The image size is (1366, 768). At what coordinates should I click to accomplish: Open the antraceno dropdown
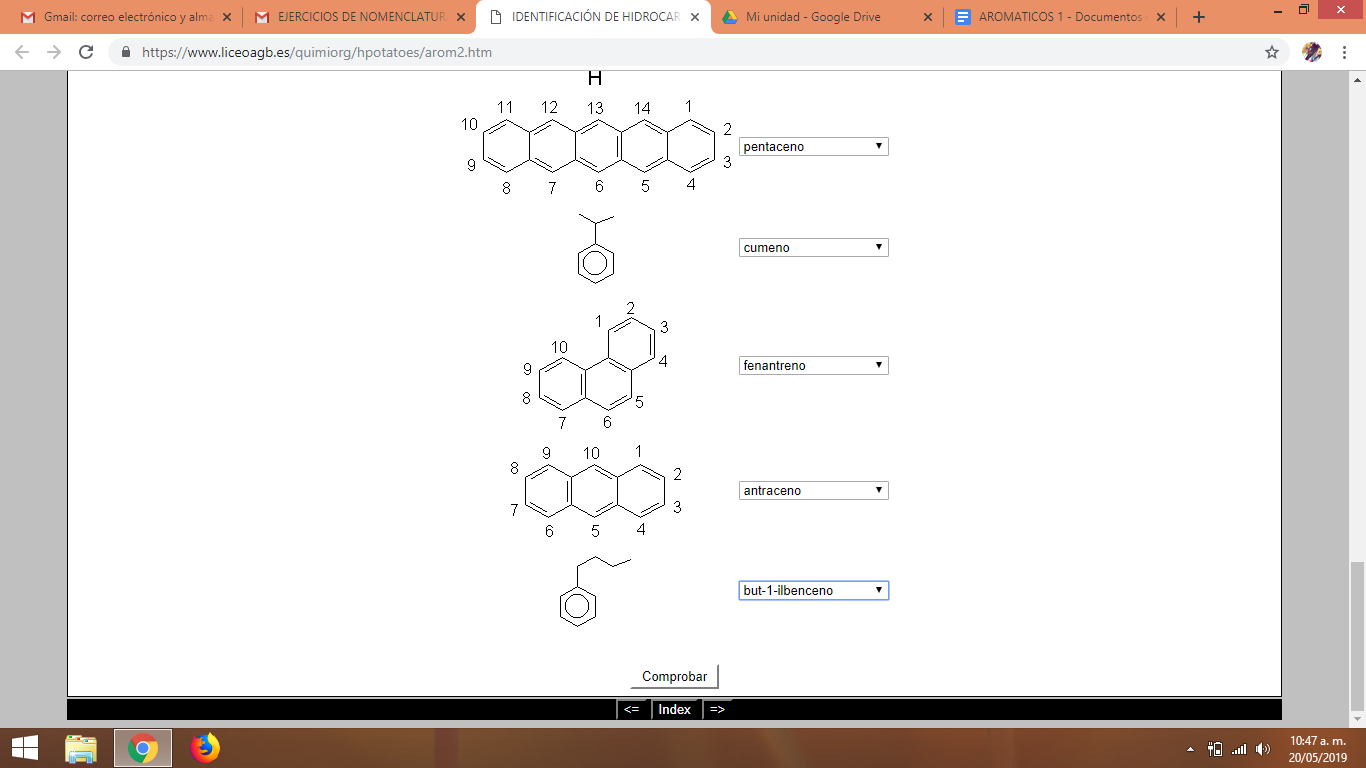813,490
